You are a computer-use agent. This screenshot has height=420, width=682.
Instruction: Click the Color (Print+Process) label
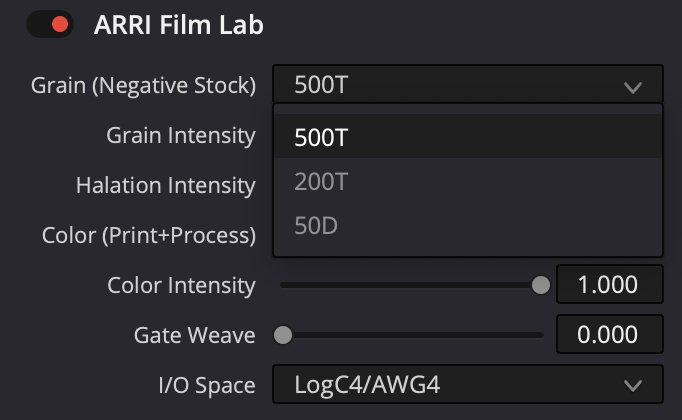pos(148,236)
